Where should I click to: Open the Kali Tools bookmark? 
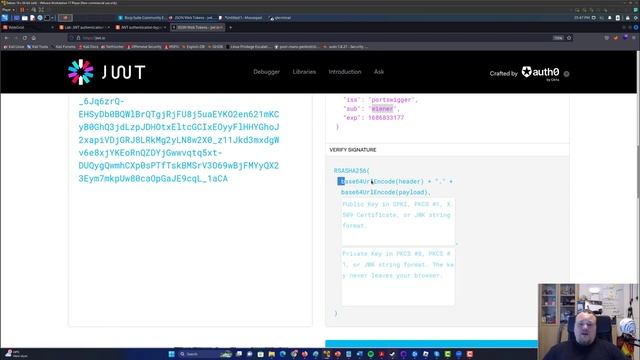pyautogui.click(x=38, y=47)
